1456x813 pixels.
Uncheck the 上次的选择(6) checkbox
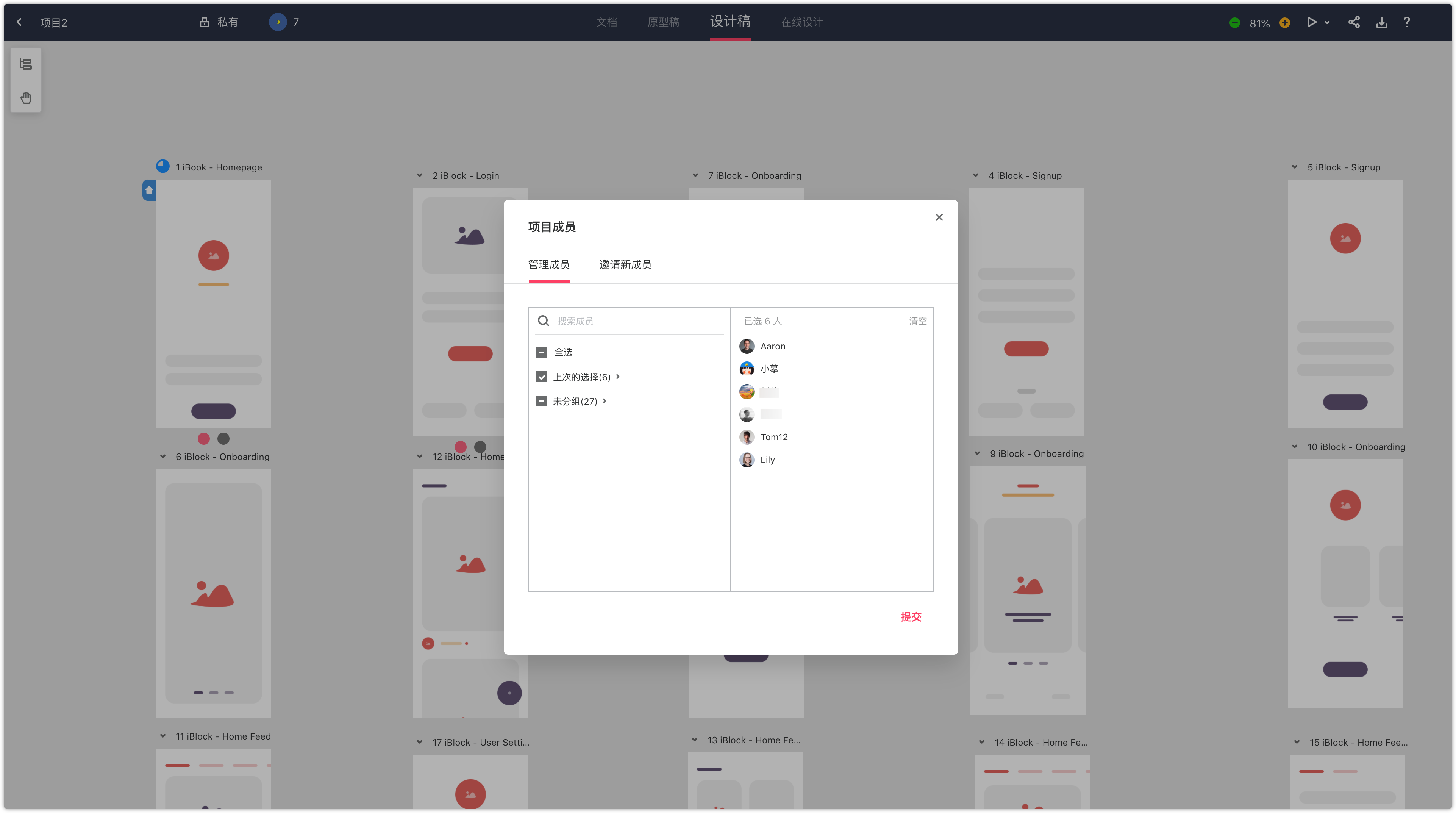[x=542, y=377]
